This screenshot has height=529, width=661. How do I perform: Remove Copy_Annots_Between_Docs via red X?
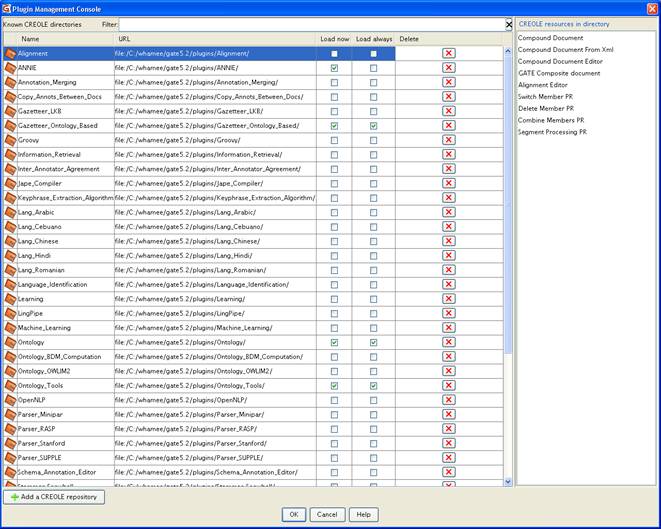pyautogui.click(x=449, y=97)
